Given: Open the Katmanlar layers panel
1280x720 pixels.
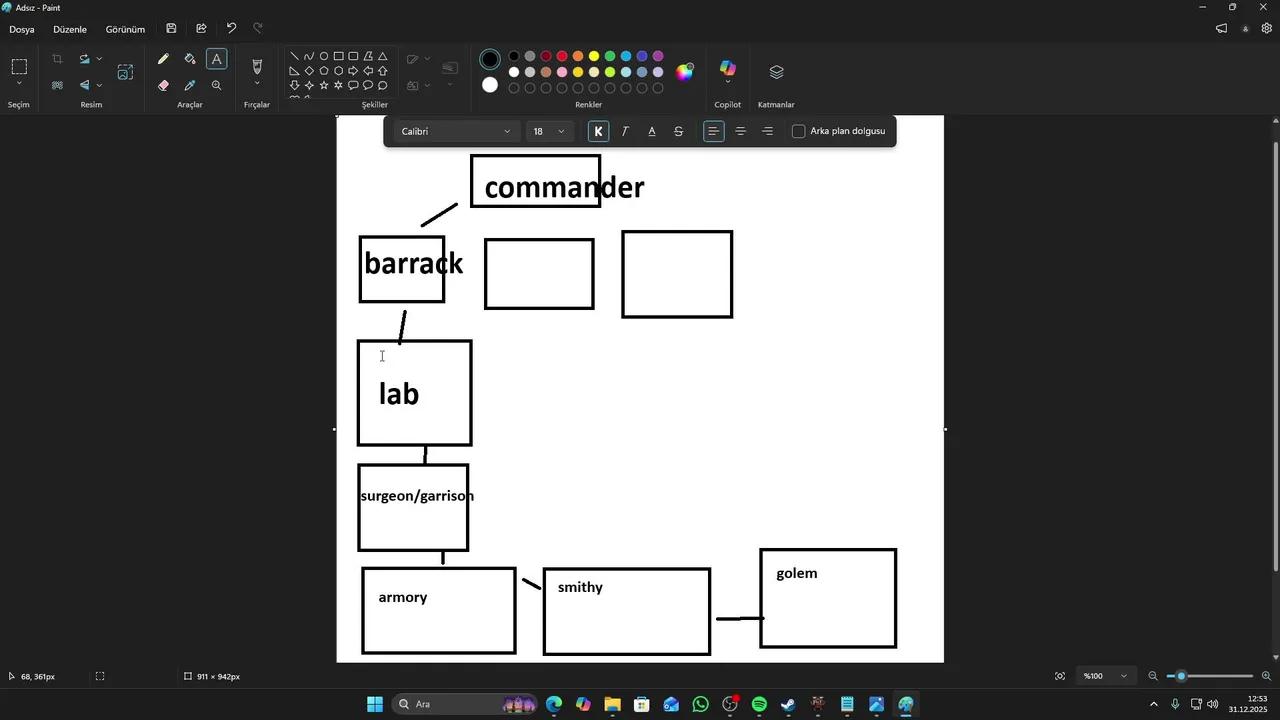Looking at the screenshot, I should [776, 72].
